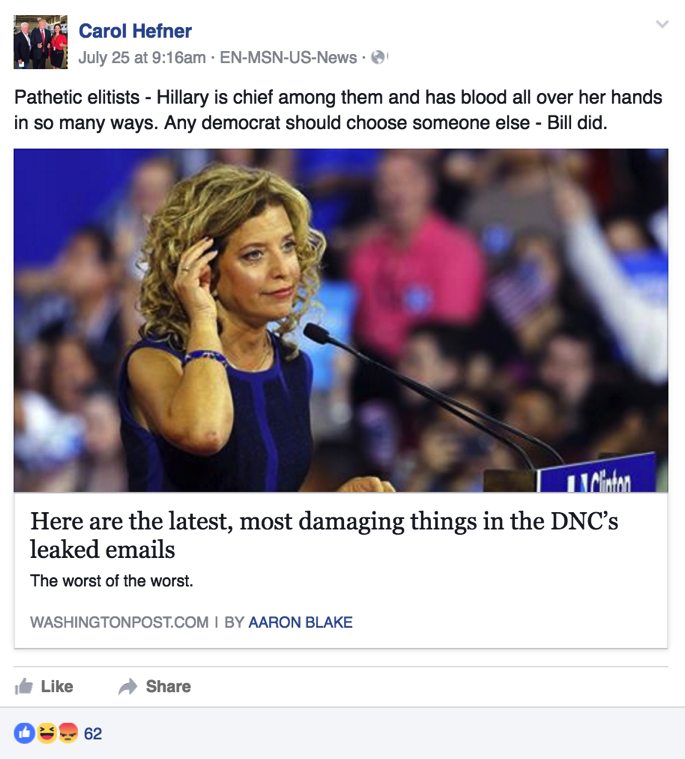685x759 pixels.
Task: Visit the WASHINGTONPOST.COM source link
Action: tap(119, 622)
